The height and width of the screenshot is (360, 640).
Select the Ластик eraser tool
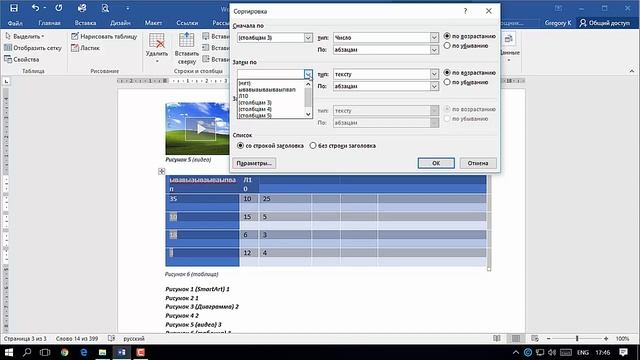point(85,48)
